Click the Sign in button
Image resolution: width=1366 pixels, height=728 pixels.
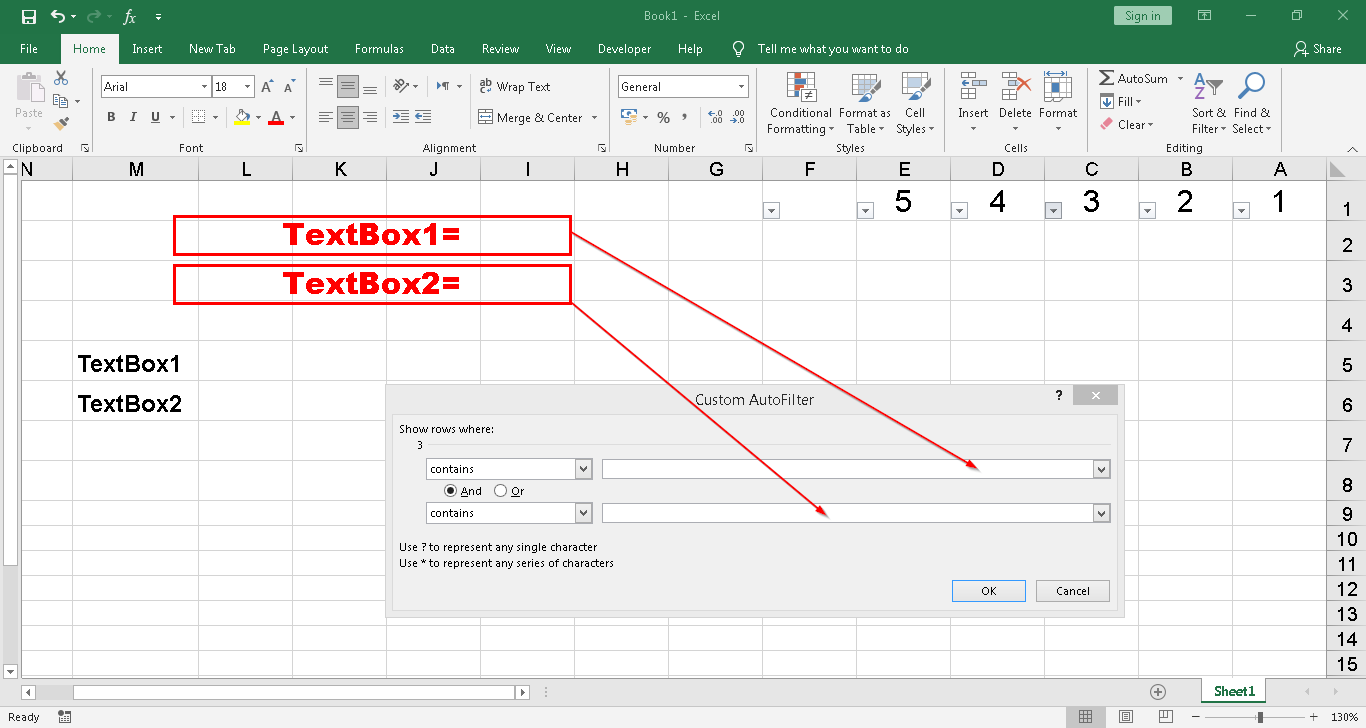click(x=1142, y=16)
